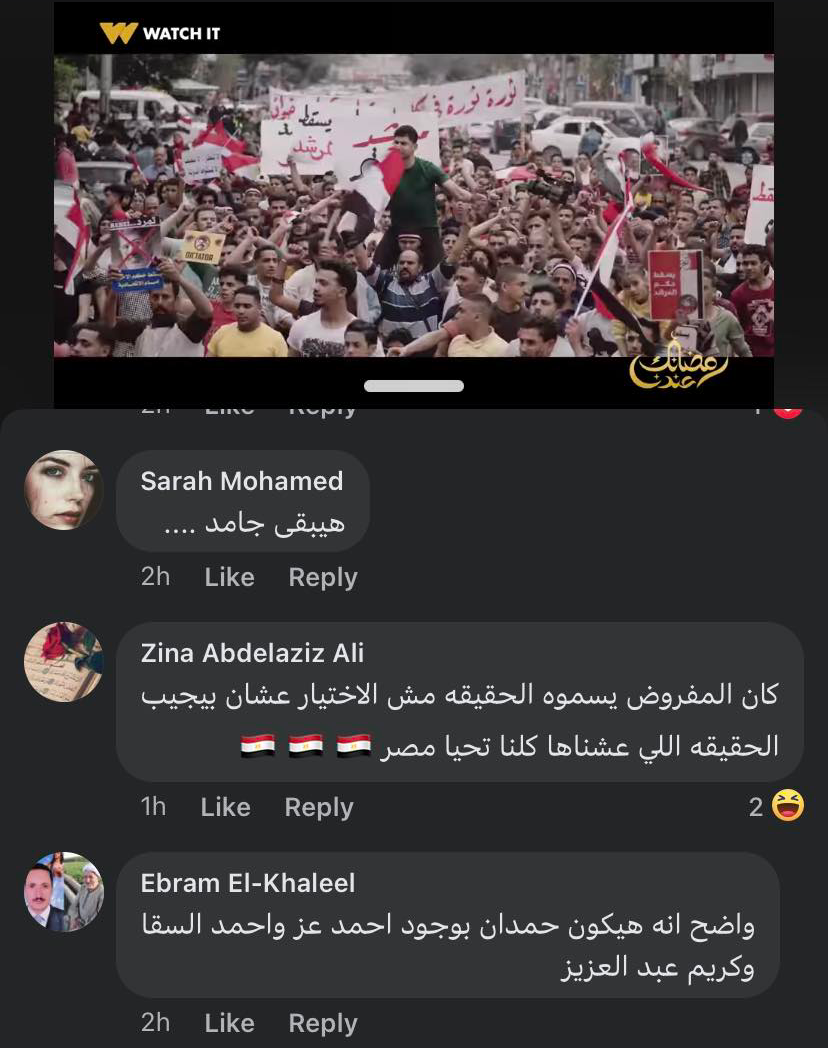Reply to Zina Abdelaziz Ali's comment
Image resolution: width=828 pixels, height=1048 pixels.
tap(319, 807)
